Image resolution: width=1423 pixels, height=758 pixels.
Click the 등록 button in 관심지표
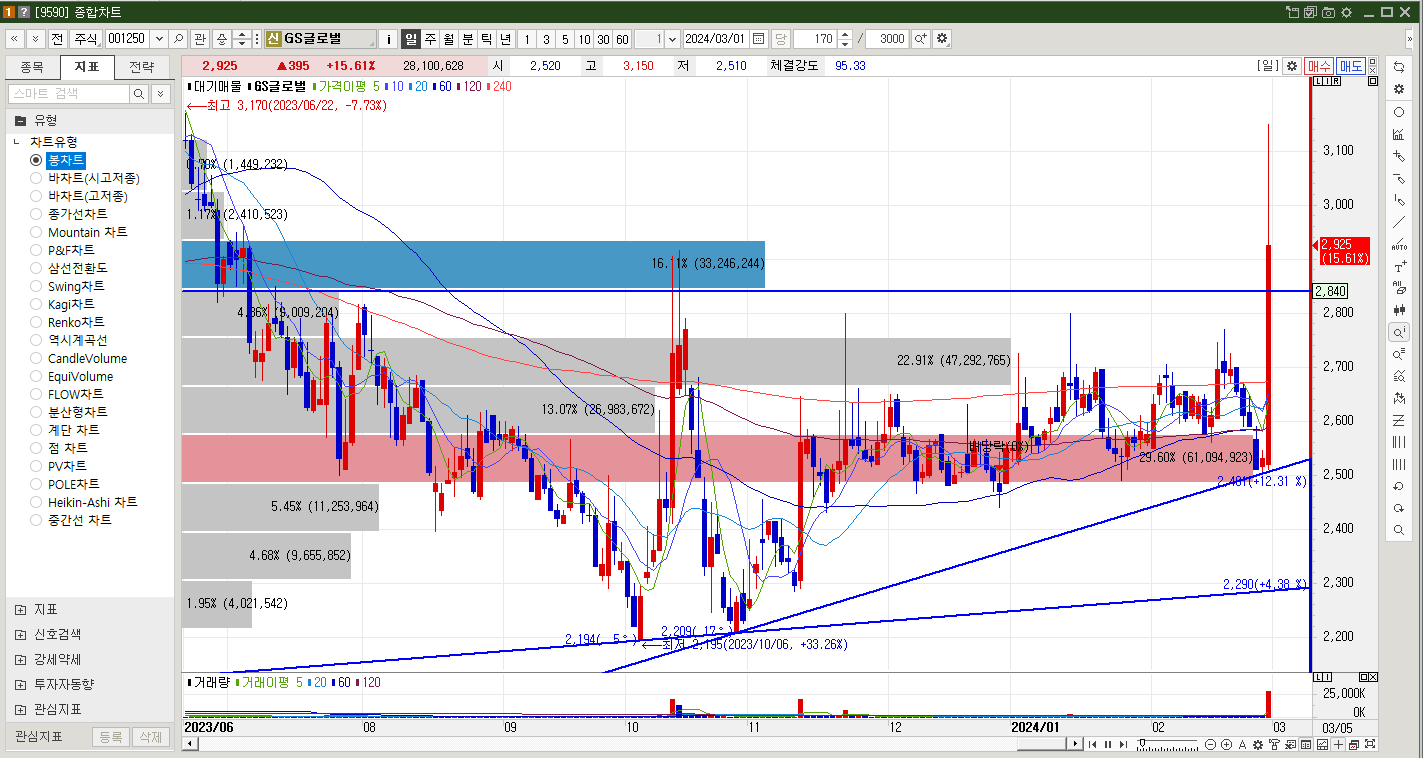point(110,736)
